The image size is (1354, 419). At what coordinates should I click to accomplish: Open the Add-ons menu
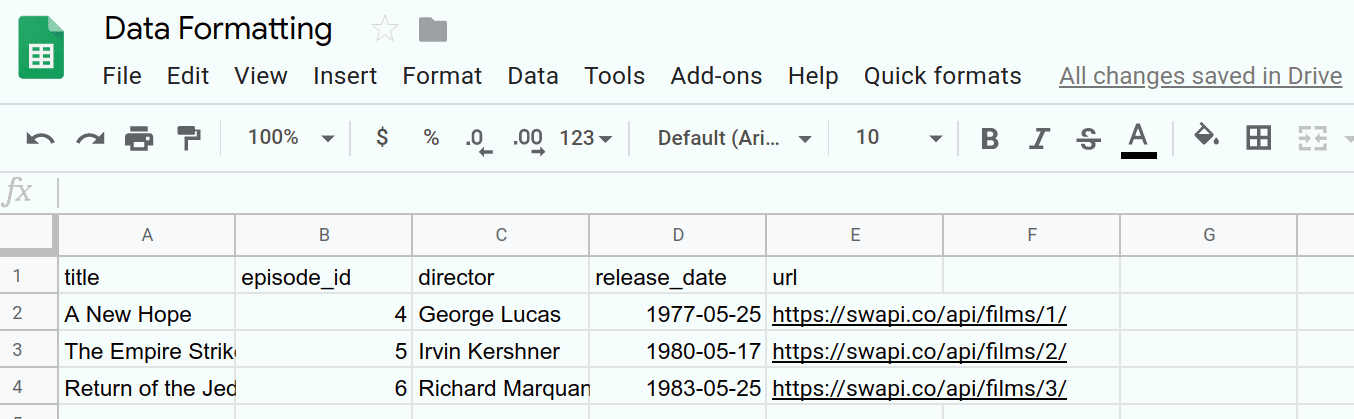716,76
